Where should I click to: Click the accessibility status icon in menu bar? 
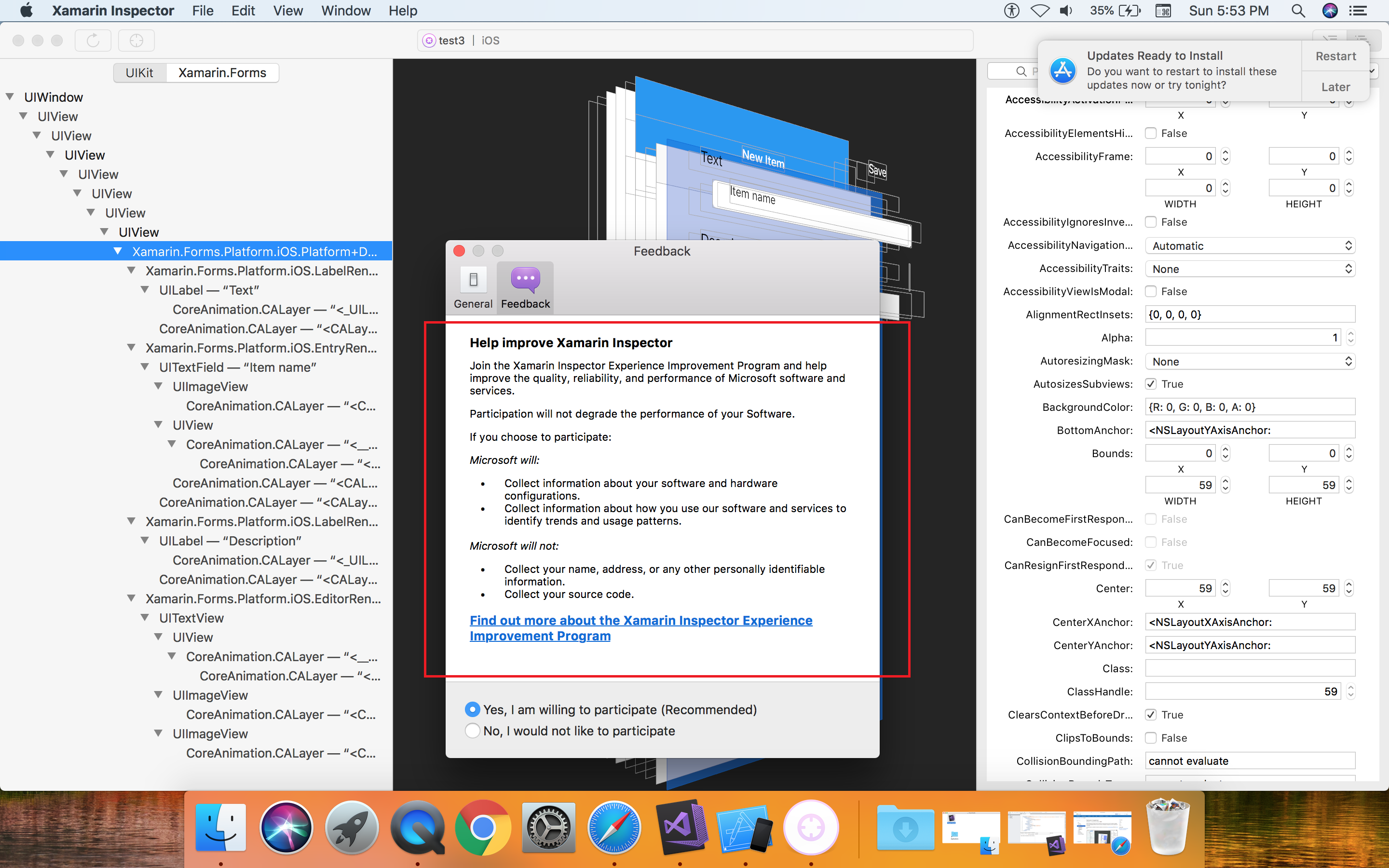[1012, 10]
